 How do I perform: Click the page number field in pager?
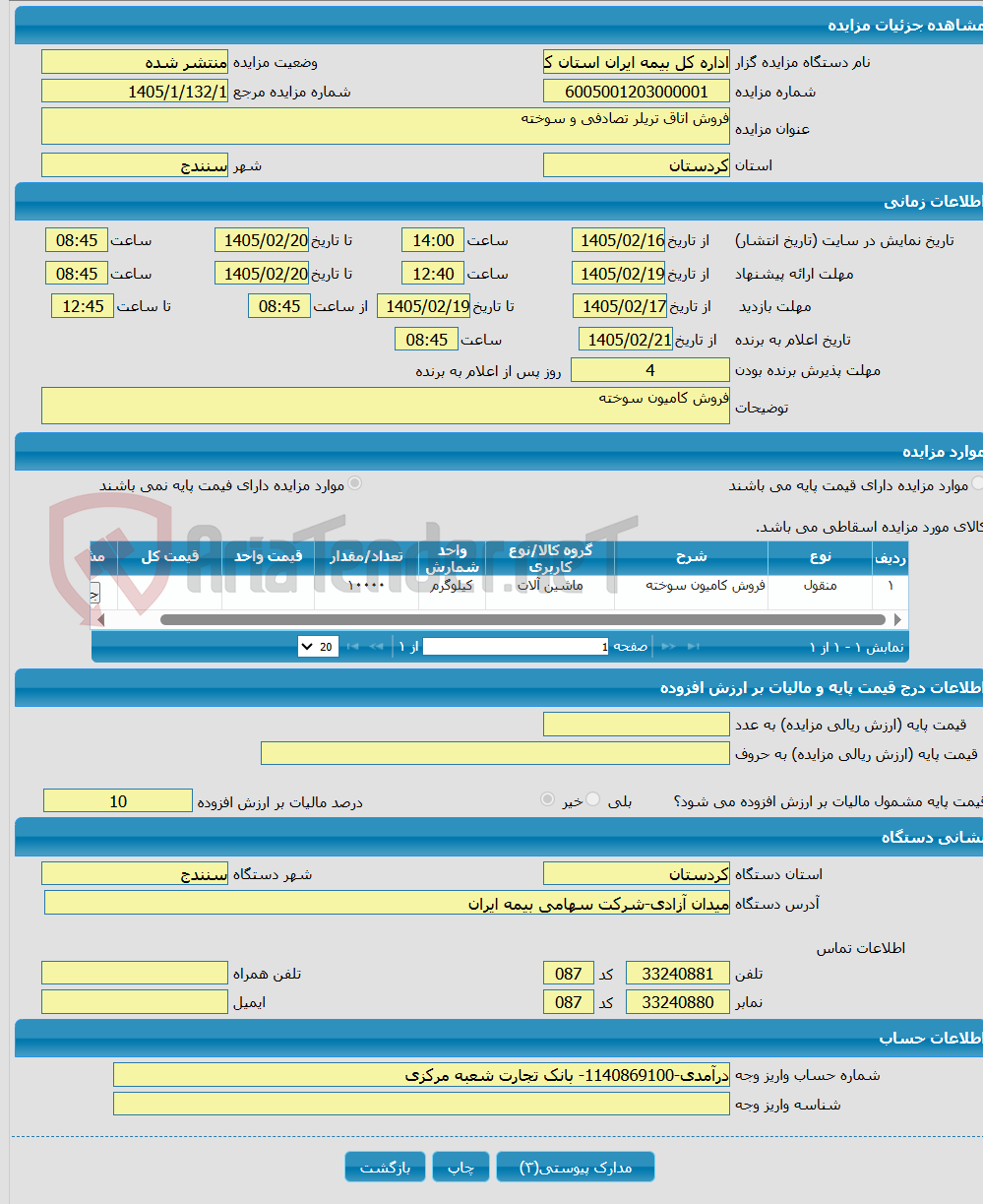pyautogui.click(x=517, y=647)
